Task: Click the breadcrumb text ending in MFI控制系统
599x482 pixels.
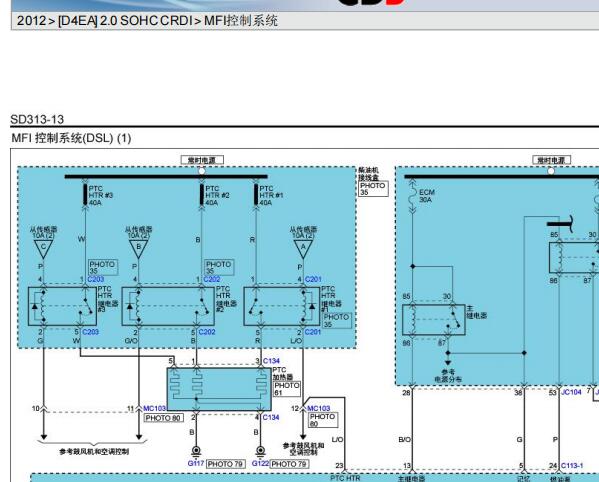Action: point(147,21)
